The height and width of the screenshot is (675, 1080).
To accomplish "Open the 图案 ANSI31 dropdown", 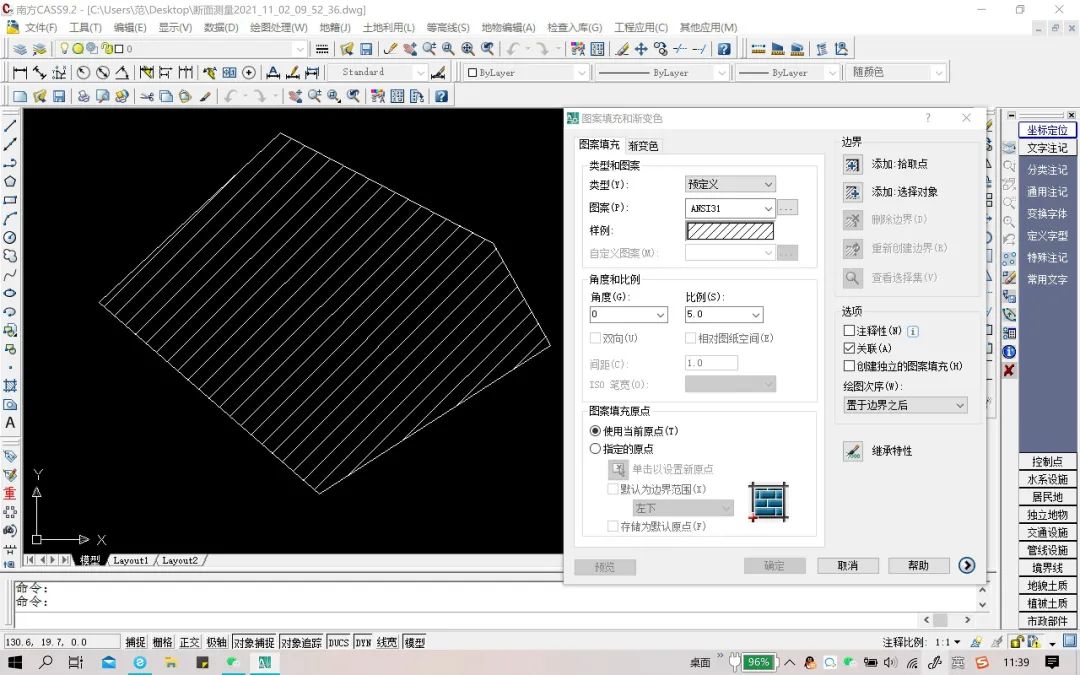I will (x=731, y=207).
